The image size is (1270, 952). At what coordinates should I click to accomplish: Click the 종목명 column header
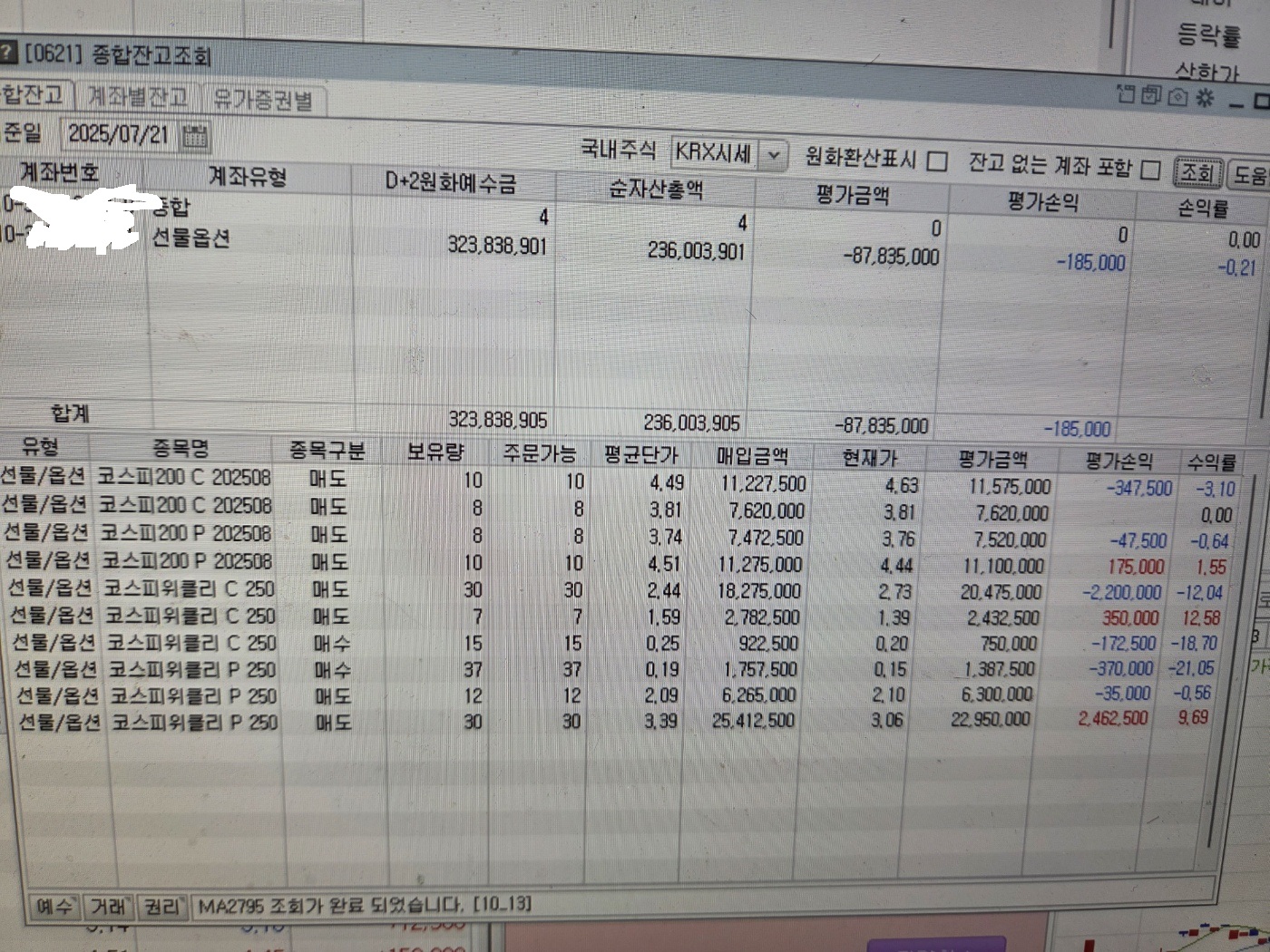(181, 448)
